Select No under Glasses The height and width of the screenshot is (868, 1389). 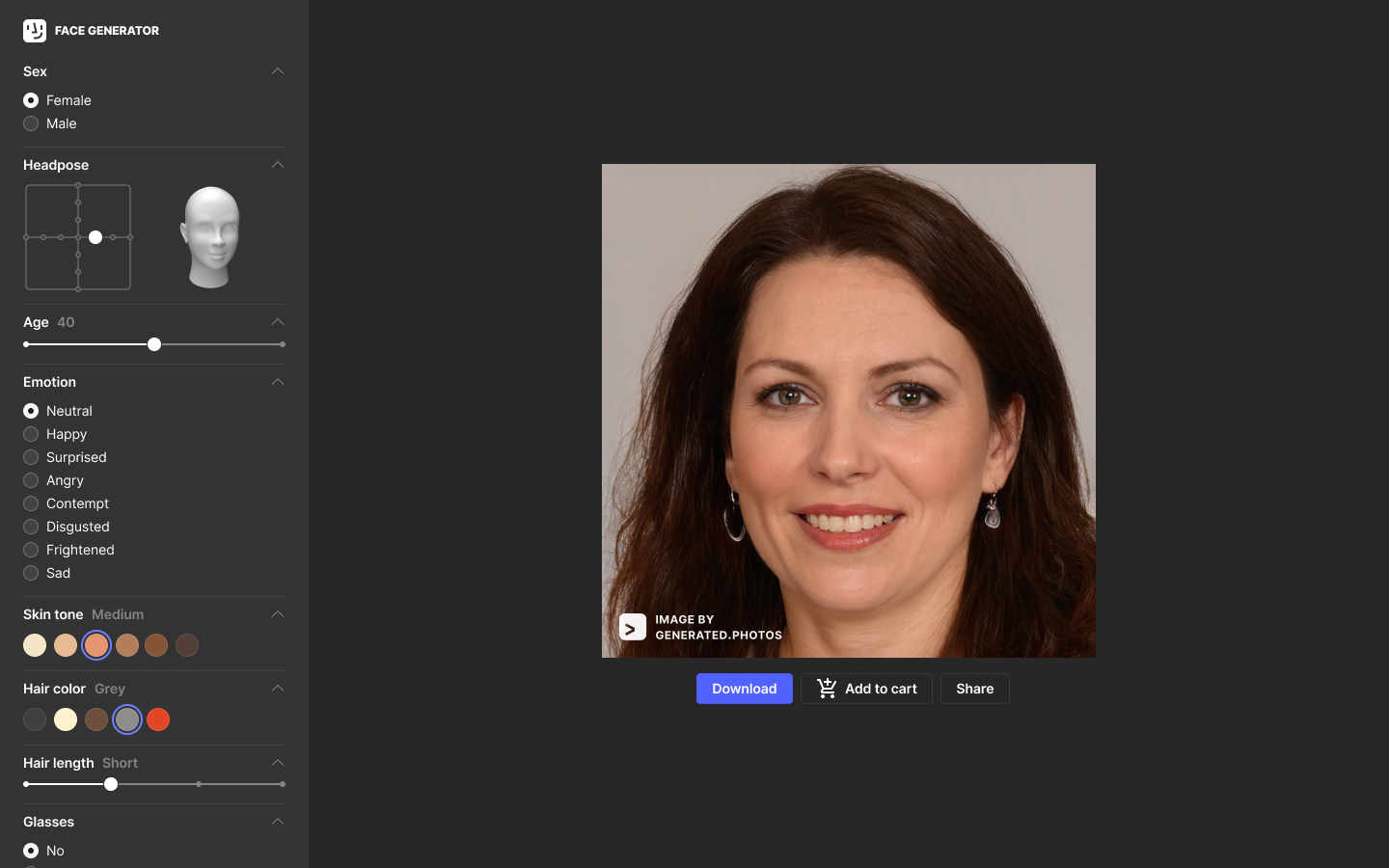pyautogui.click(x=30, y=851)
